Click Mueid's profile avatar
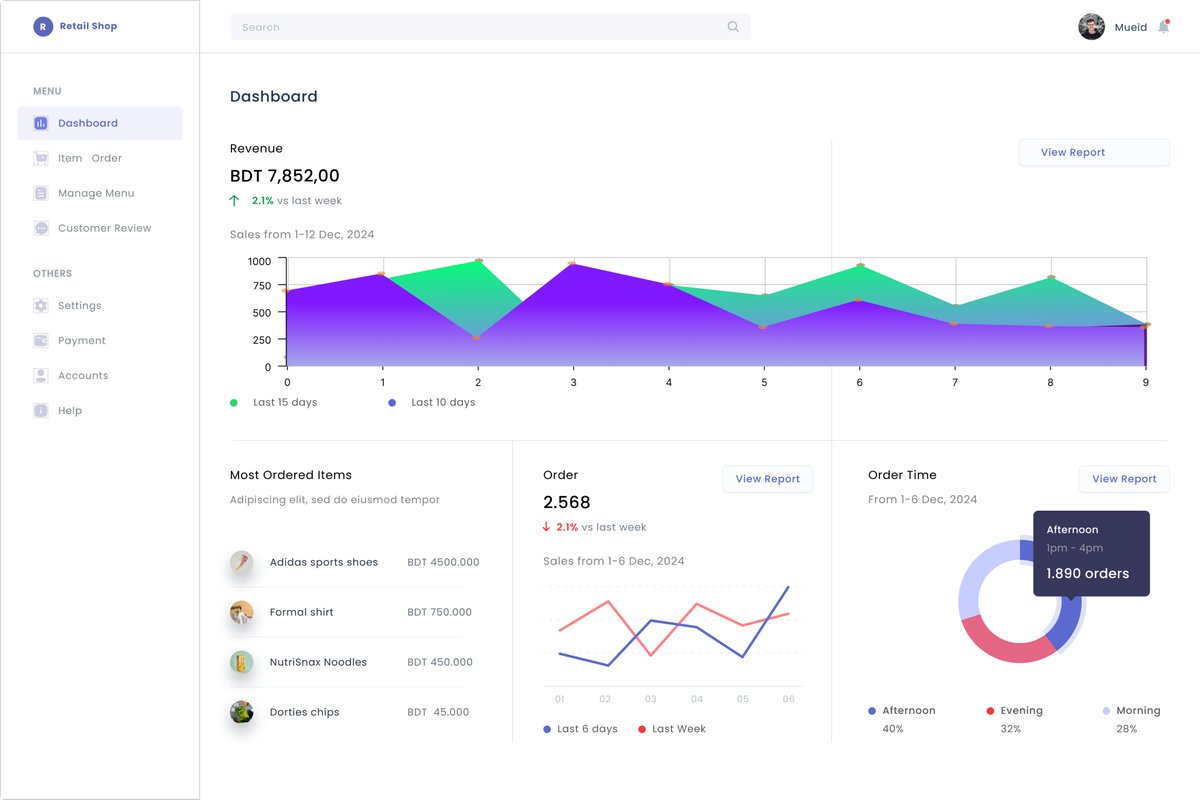The height and width of the screenshot is (800, 1200). point(1091,27)
